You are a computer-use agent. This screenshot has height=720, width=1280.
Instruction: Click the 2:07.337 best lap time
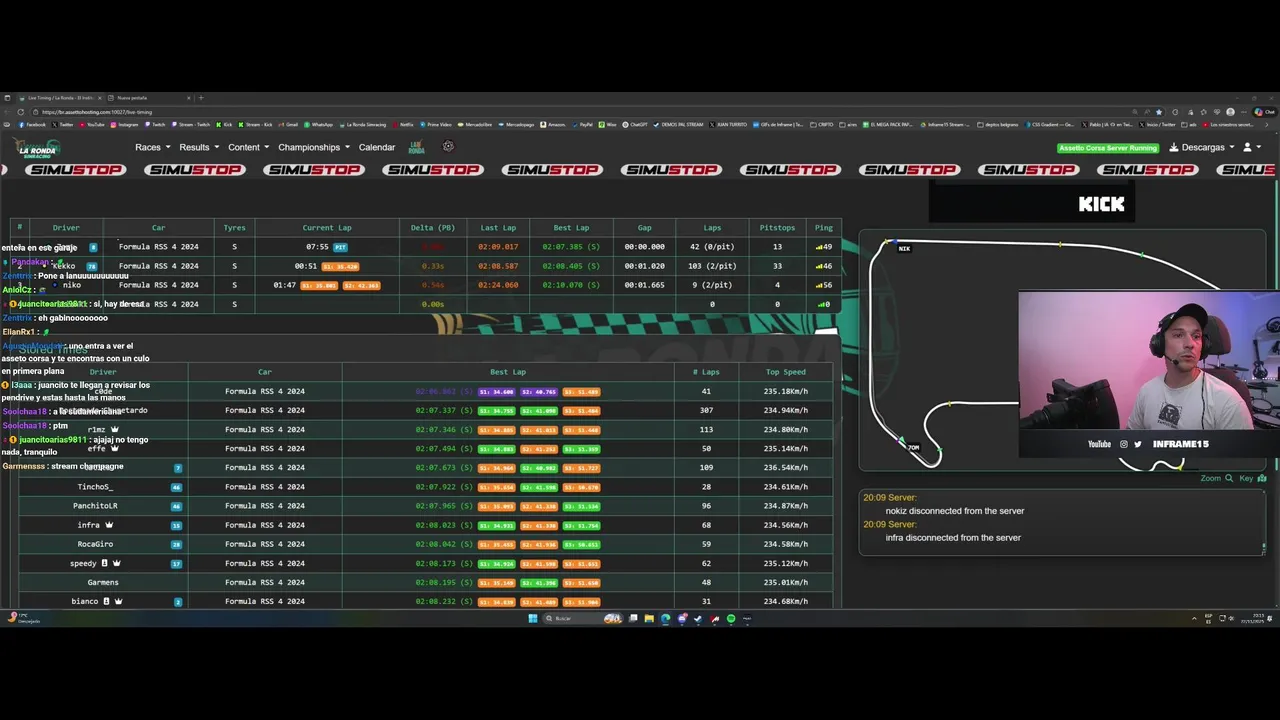click(x=443, y=410)
